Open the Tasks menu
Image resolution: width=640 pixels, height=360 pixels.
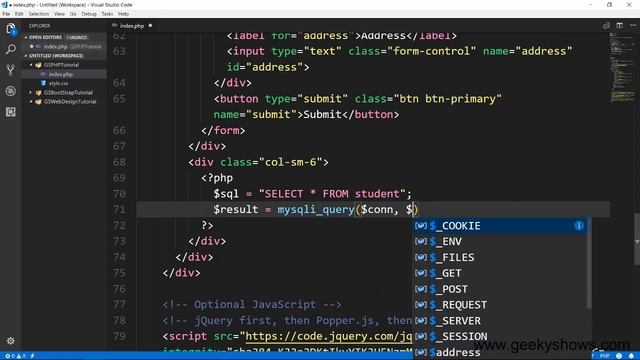pyautogui.click(x=107, y=14)
